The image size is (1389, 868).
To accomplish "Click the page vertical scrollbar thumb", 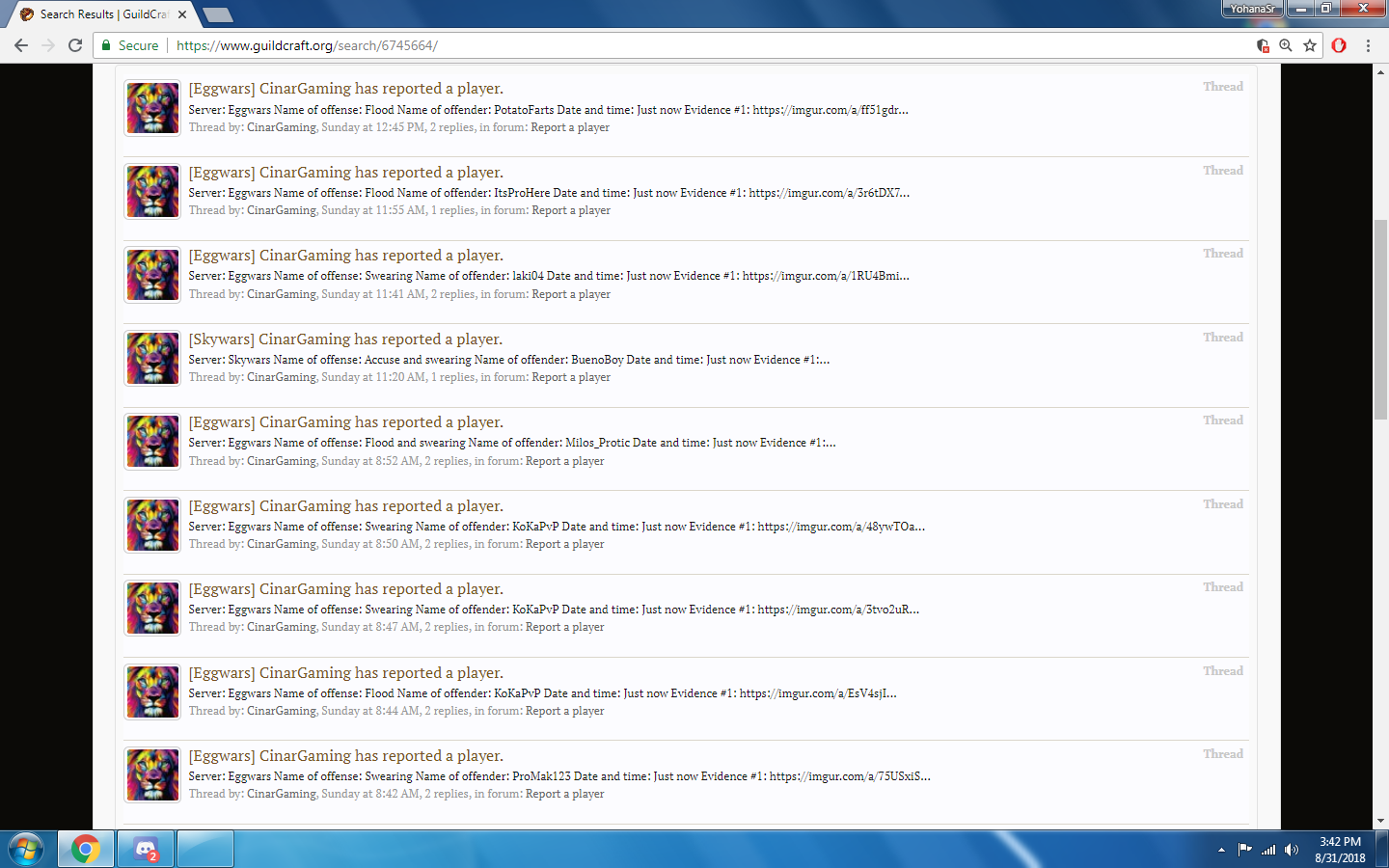I will [x=1380, y=318].
